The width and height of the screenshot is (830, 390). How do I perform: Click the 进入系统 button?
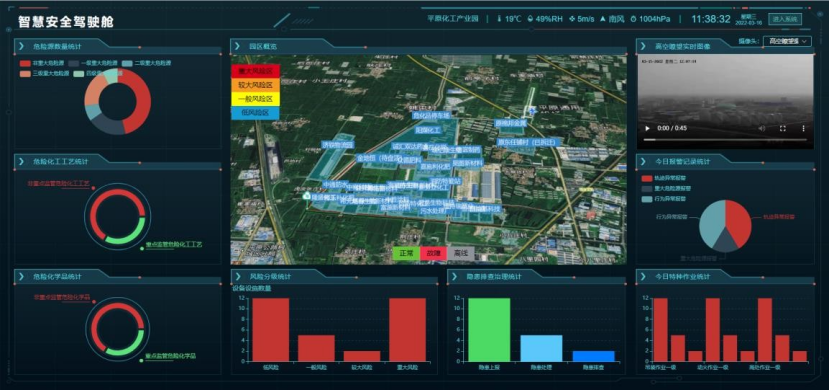click(x=785, y=19)
